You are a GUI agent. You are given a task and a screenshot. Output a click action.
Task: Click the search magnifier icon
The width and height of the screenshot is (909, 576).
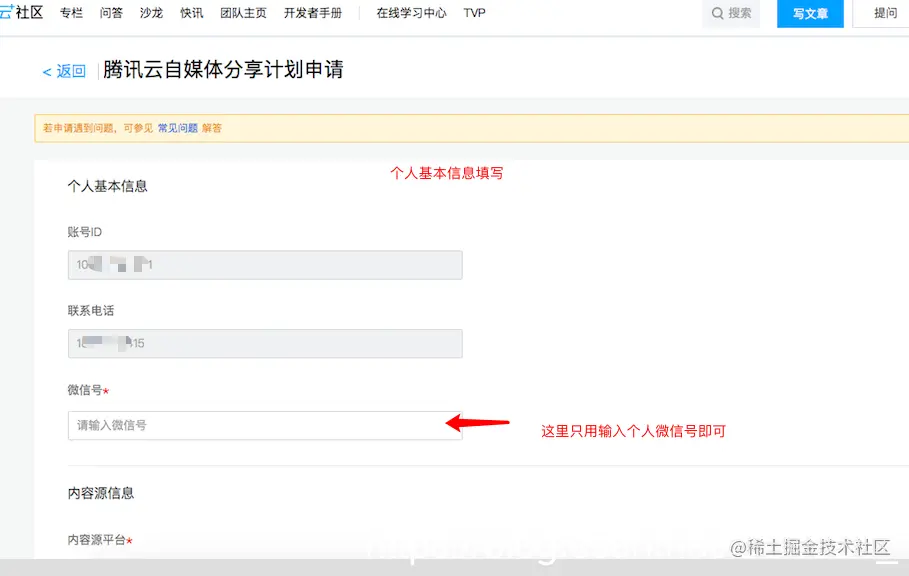[x=718, y=13]
